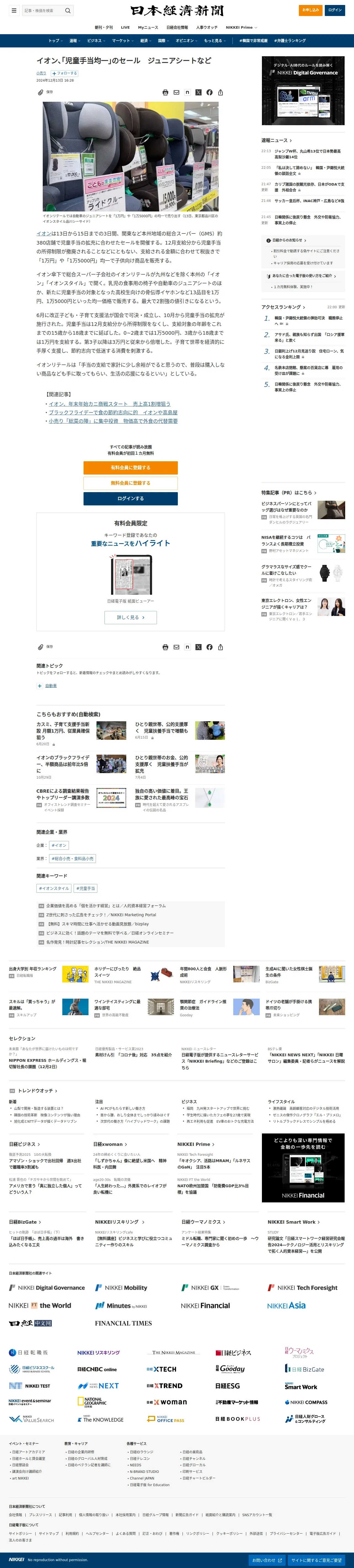354x1568 pixels.
Task: Open the Myニュース menu item
Action: click(148, 27)
